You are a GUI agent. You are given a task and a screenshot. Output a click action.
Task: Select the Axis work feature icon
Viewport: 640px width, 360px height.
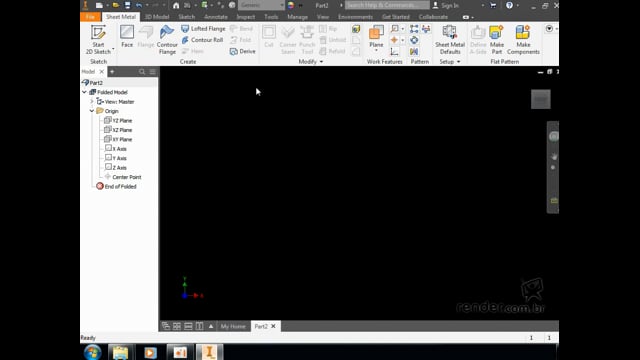click(x=394, y=29)
